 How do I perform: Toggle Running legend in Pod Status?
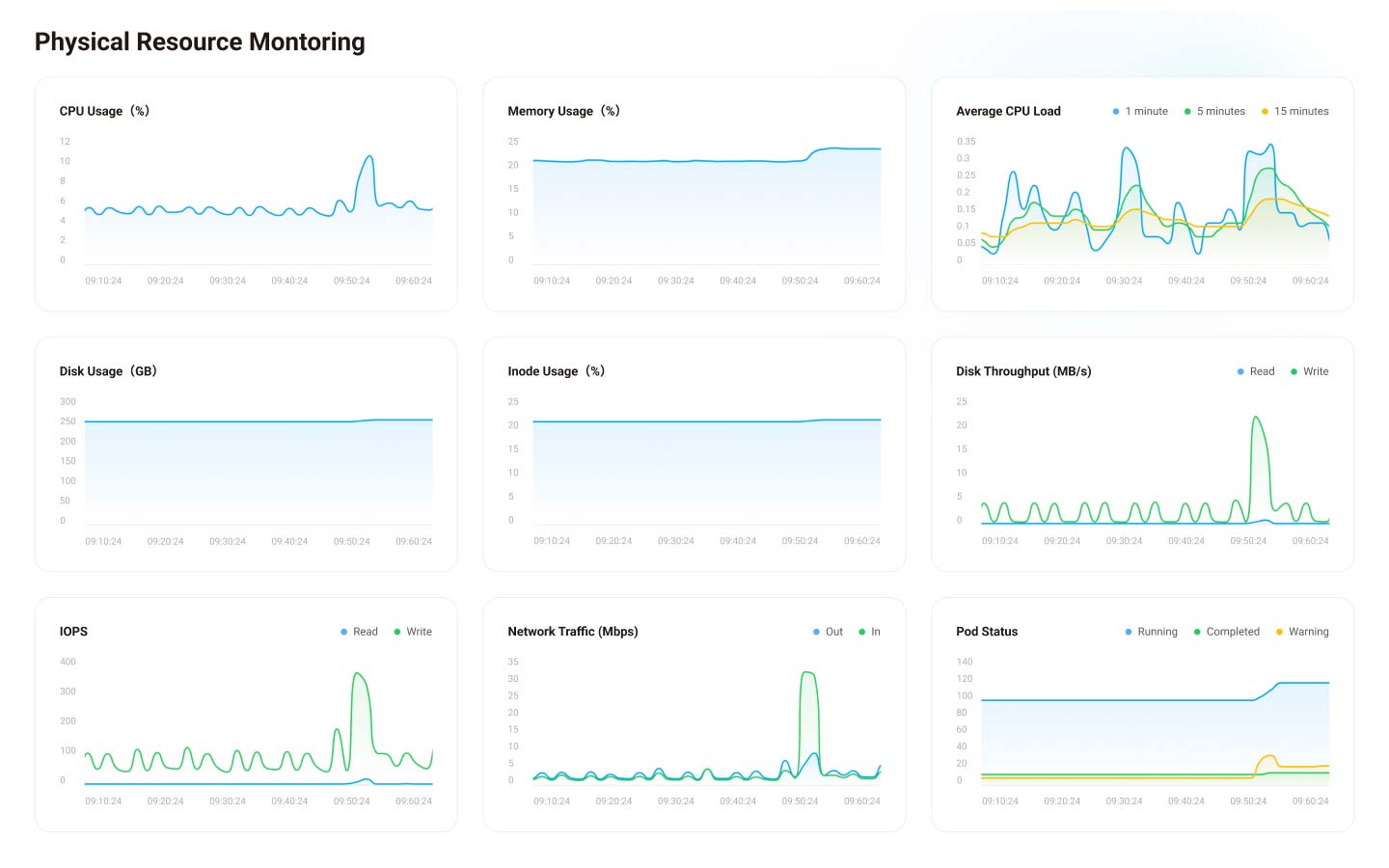tap(1151, 632)
